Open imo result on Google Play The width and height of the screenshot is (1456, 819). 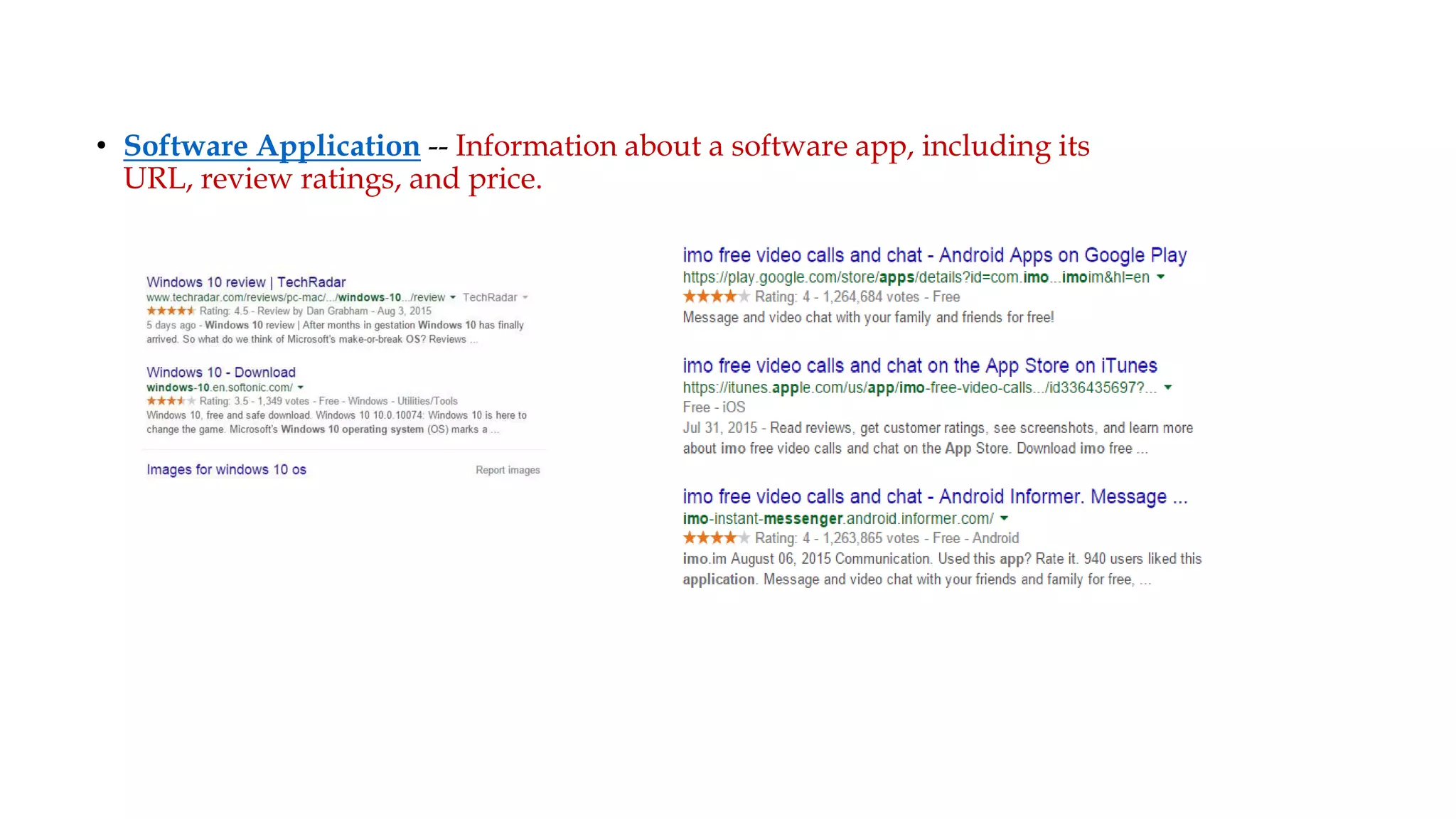click(934, 255)
